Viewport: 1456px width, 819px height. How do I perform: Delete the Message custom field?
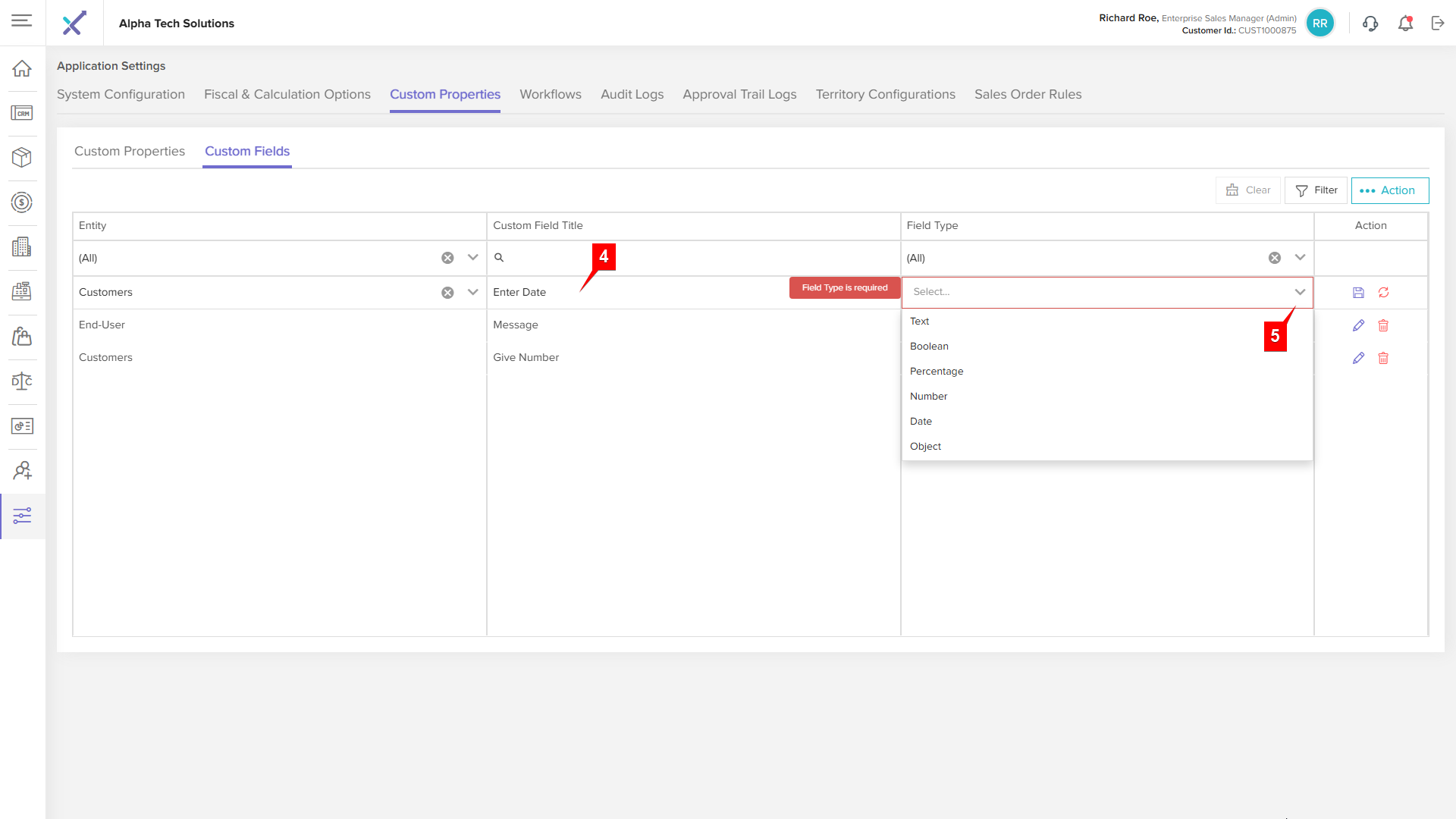point(1383,325)
